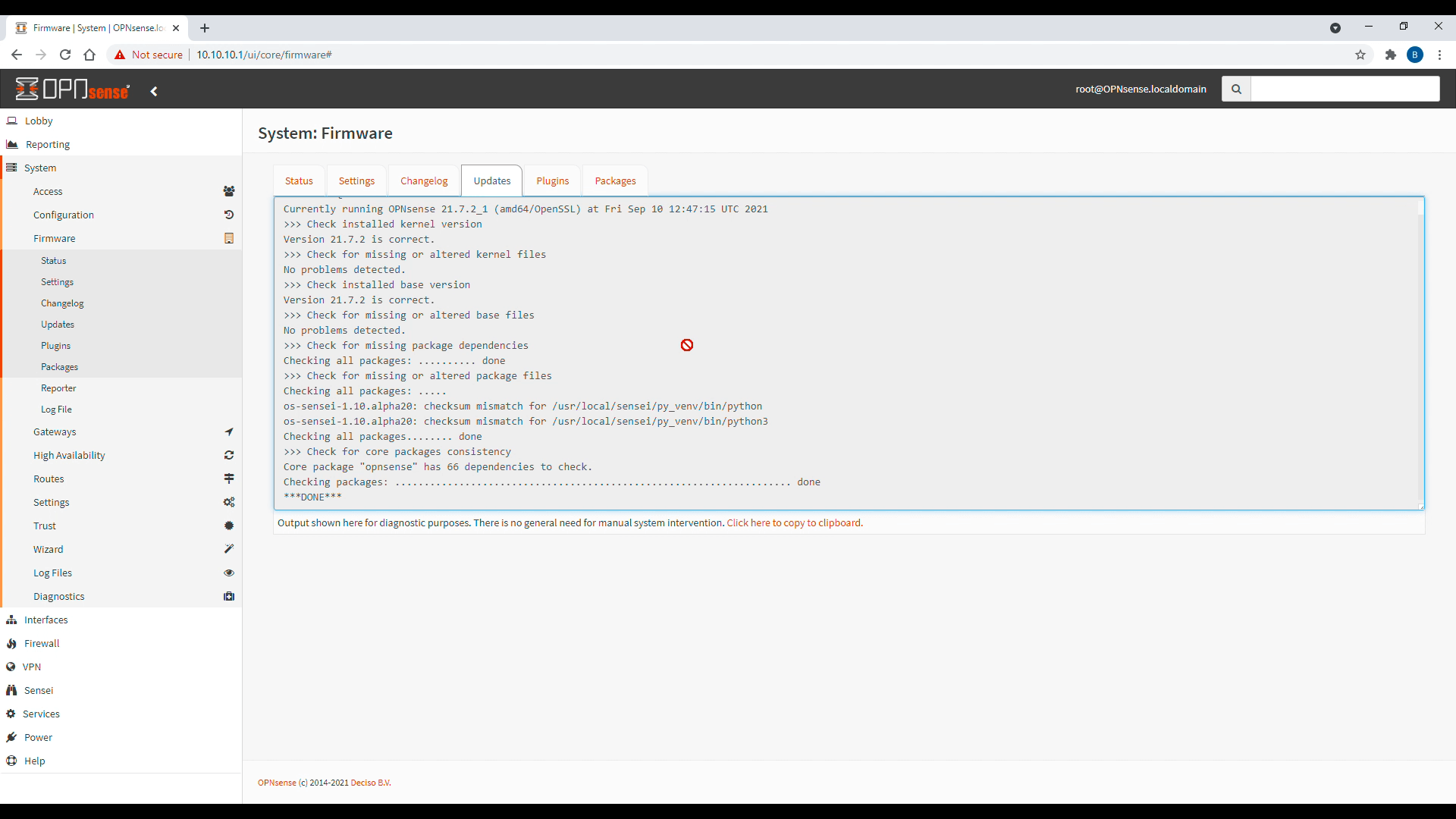
Task: Click the Interfaces network icon
Action: 11,620
